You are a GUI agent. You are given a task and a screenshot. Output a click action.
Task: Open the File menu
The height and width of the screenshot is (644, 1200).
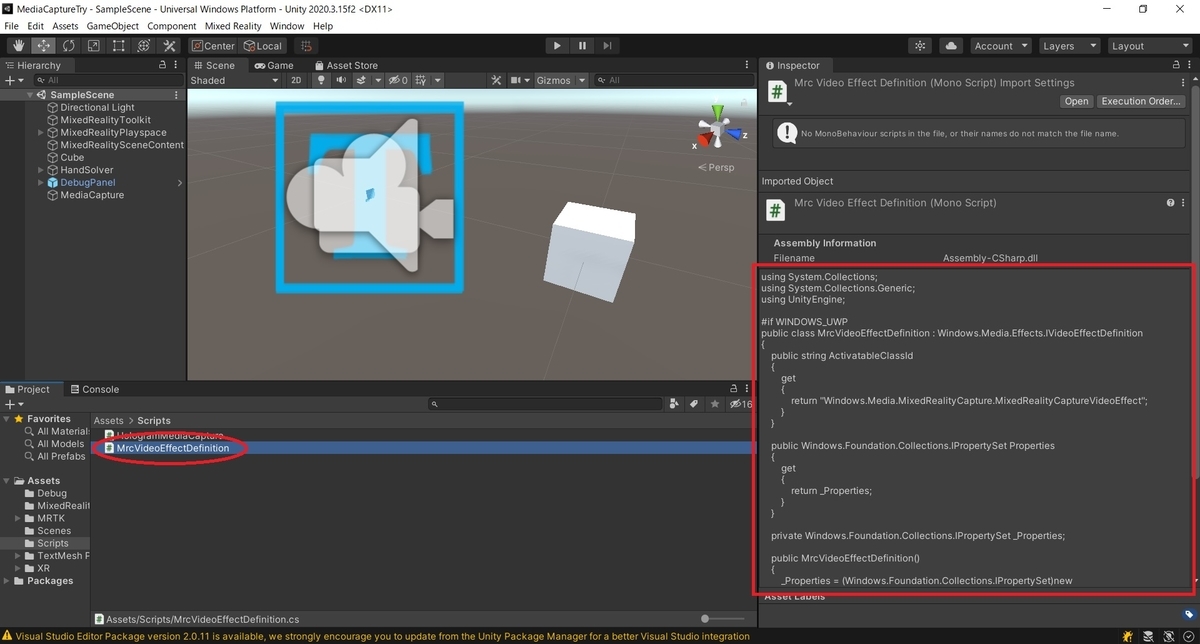tap(12, 26)
